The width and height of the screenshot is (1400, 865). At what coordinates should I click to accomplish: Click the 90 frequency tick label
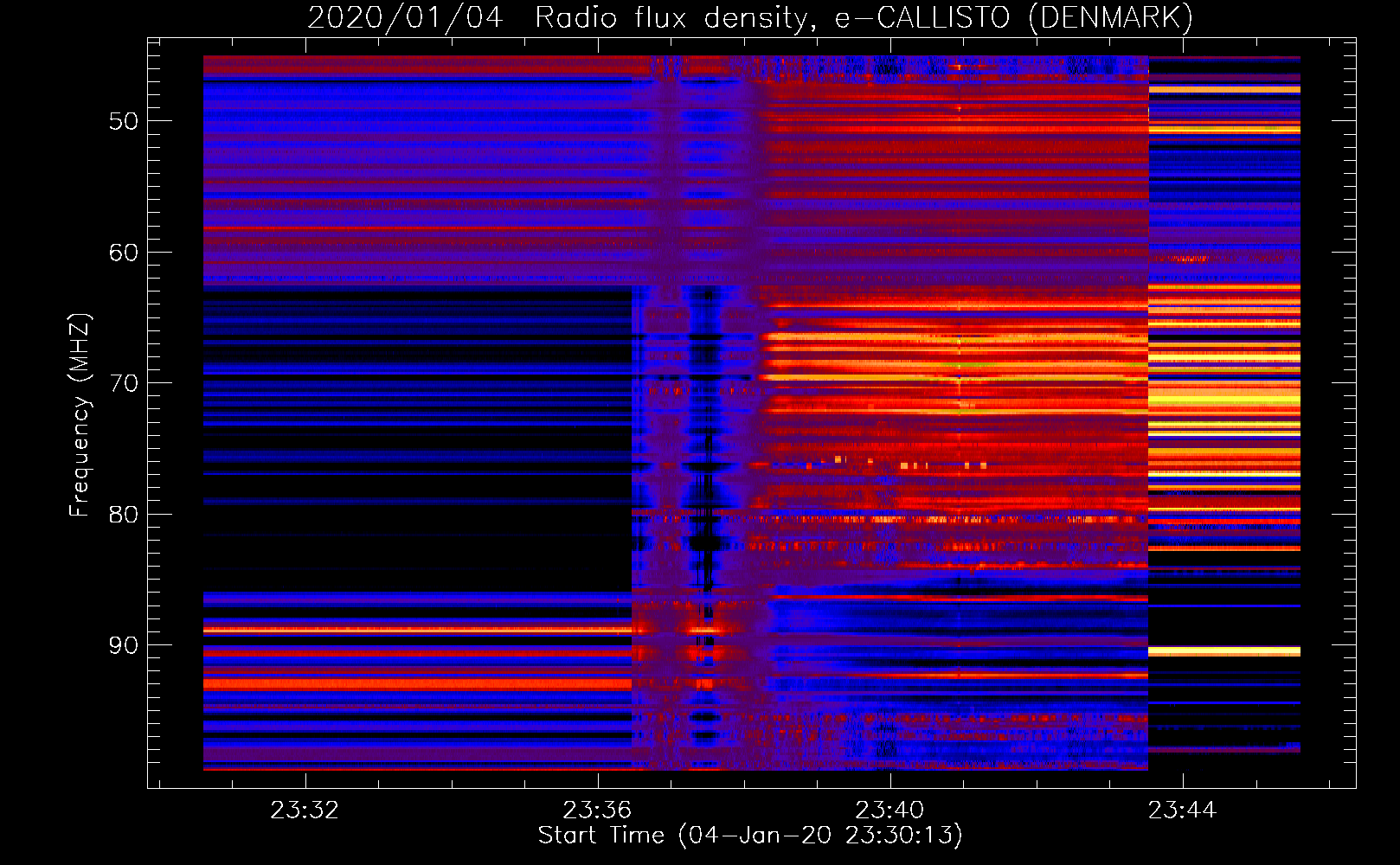124,645
